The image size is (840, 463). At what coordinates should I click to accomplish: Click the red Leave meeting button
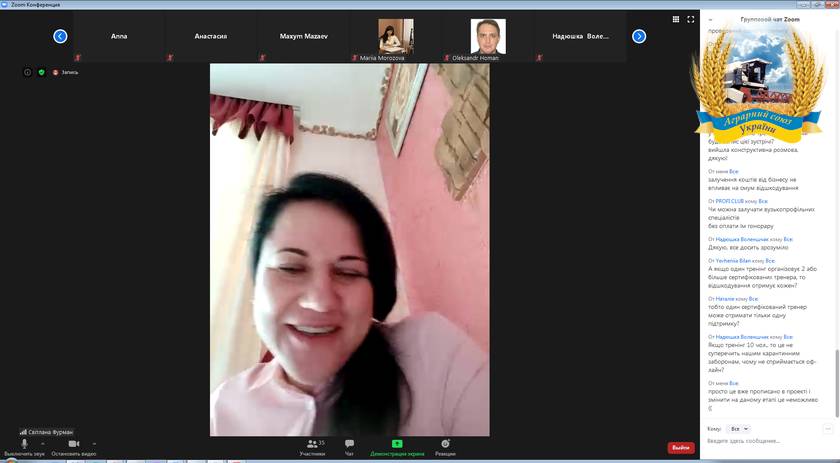tap(681, 447)
